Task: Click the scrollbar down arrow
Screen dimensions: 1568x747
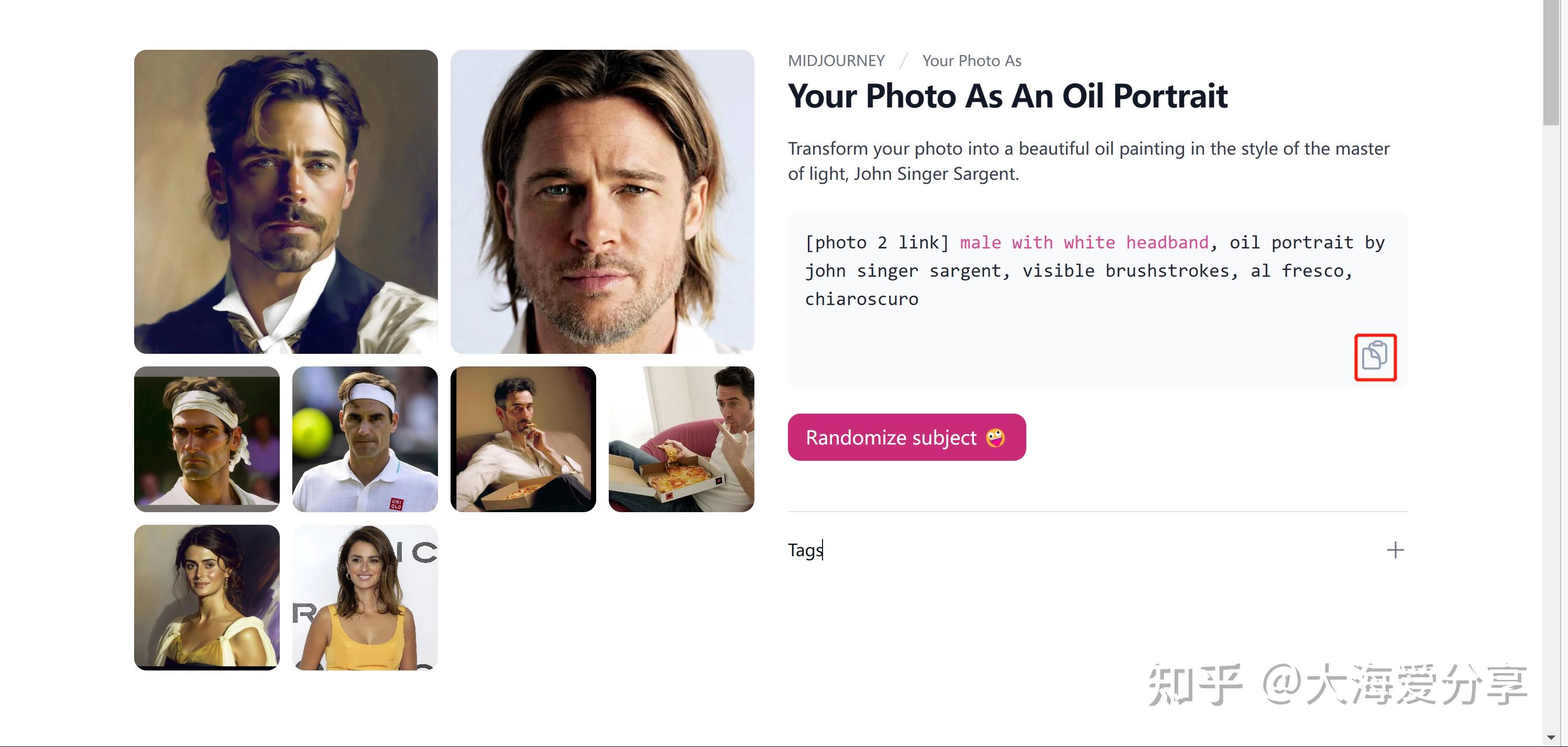Action: pyautogui.click(x=1551, y=738)
